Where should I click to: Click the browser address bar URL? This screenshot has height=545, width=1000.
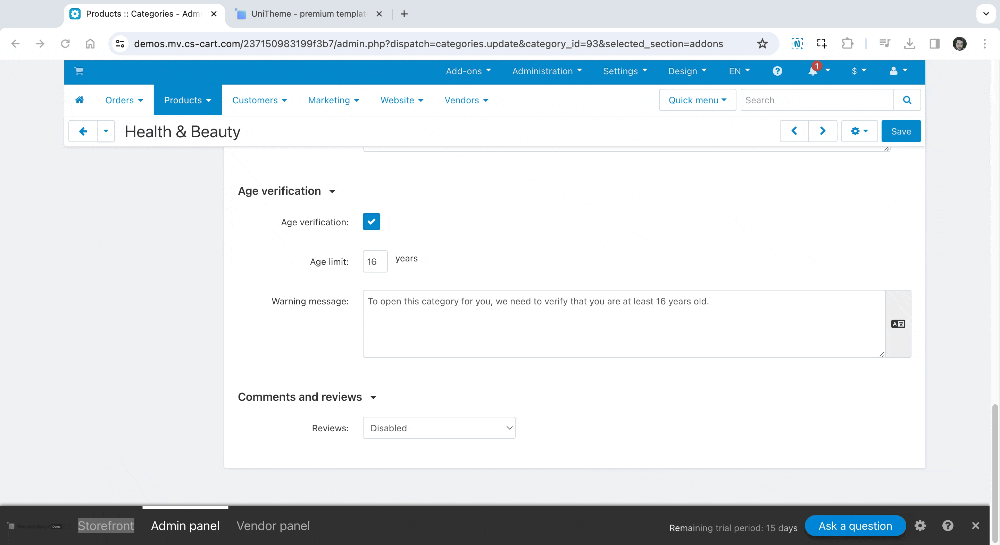point(429,44)
